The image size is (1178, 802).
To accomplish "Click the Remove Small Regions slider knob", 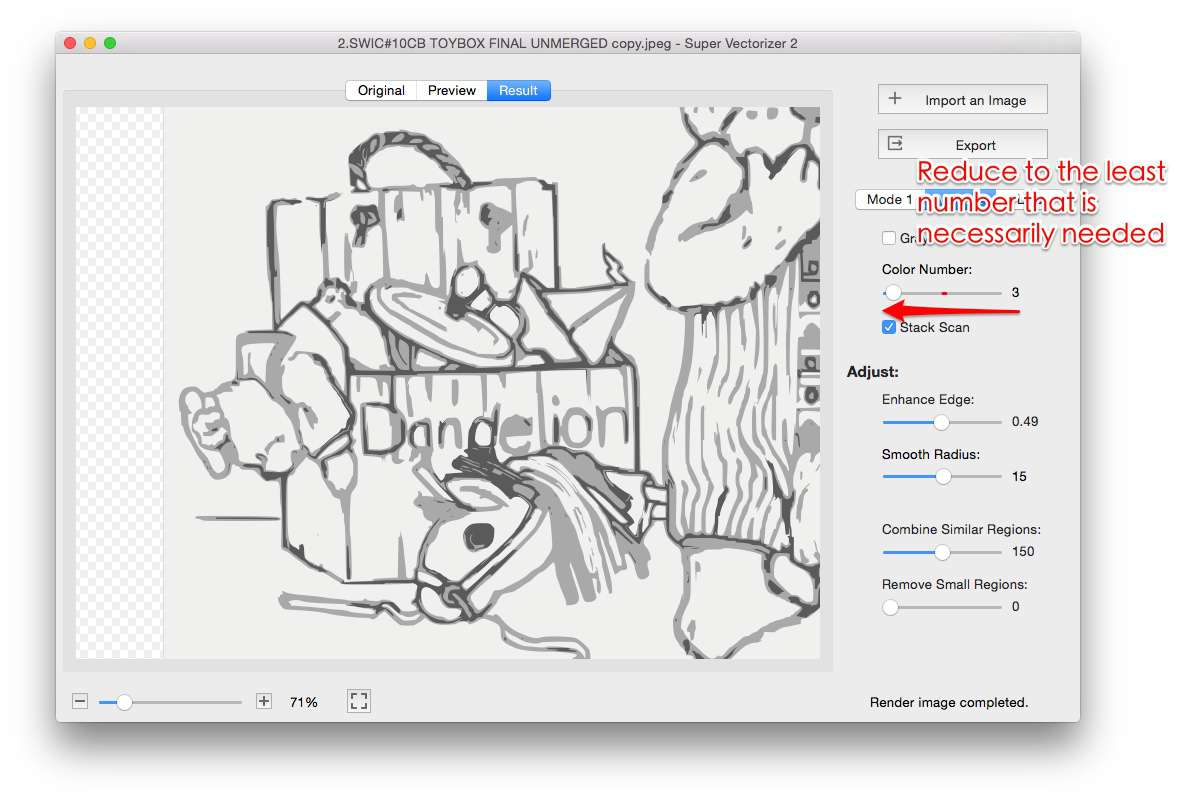I will coord(890,607).
